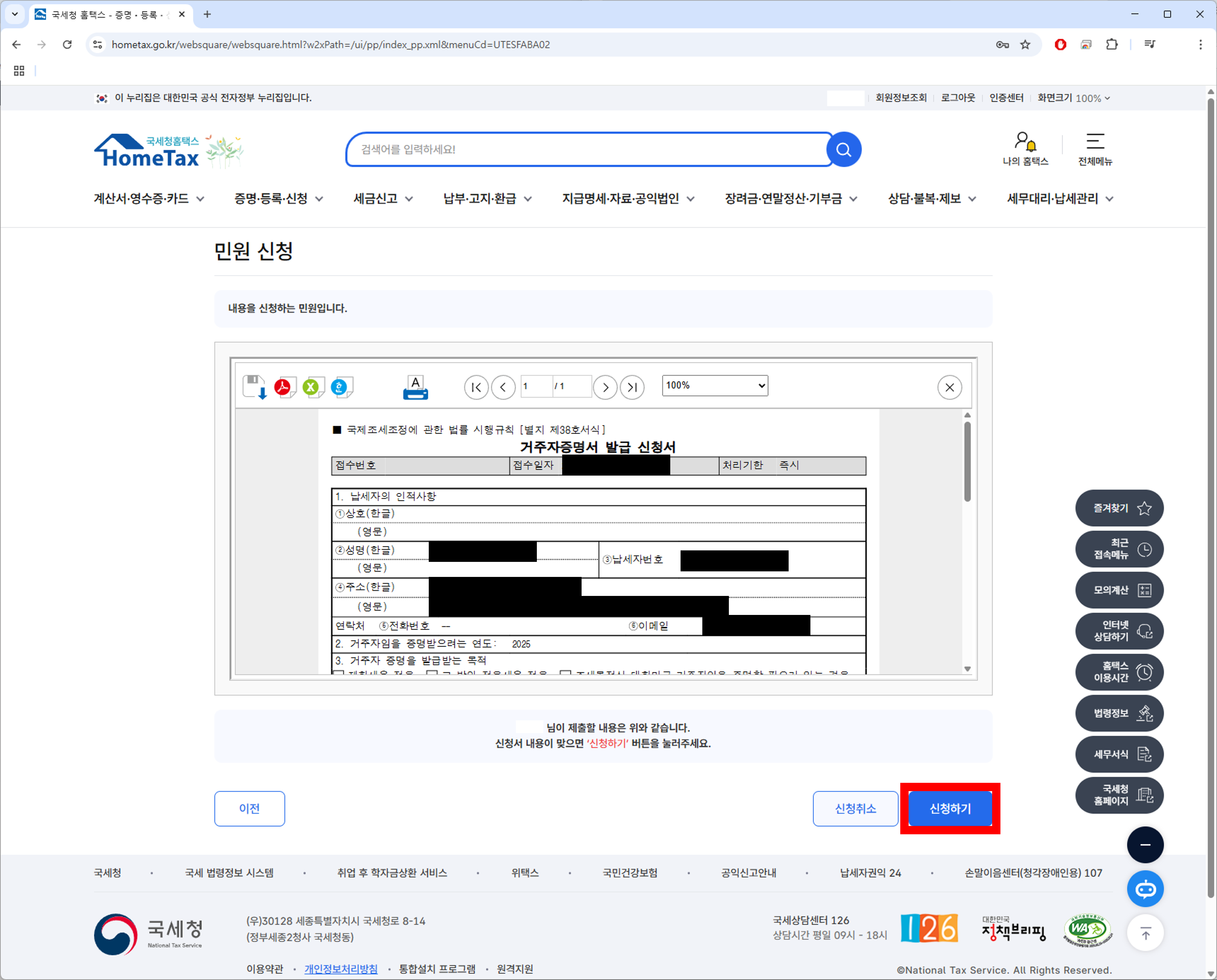Go to the previous page in the viewer
Viewport: 1217px width, 980px height.
pyautogui.click(x=503, y=387)
